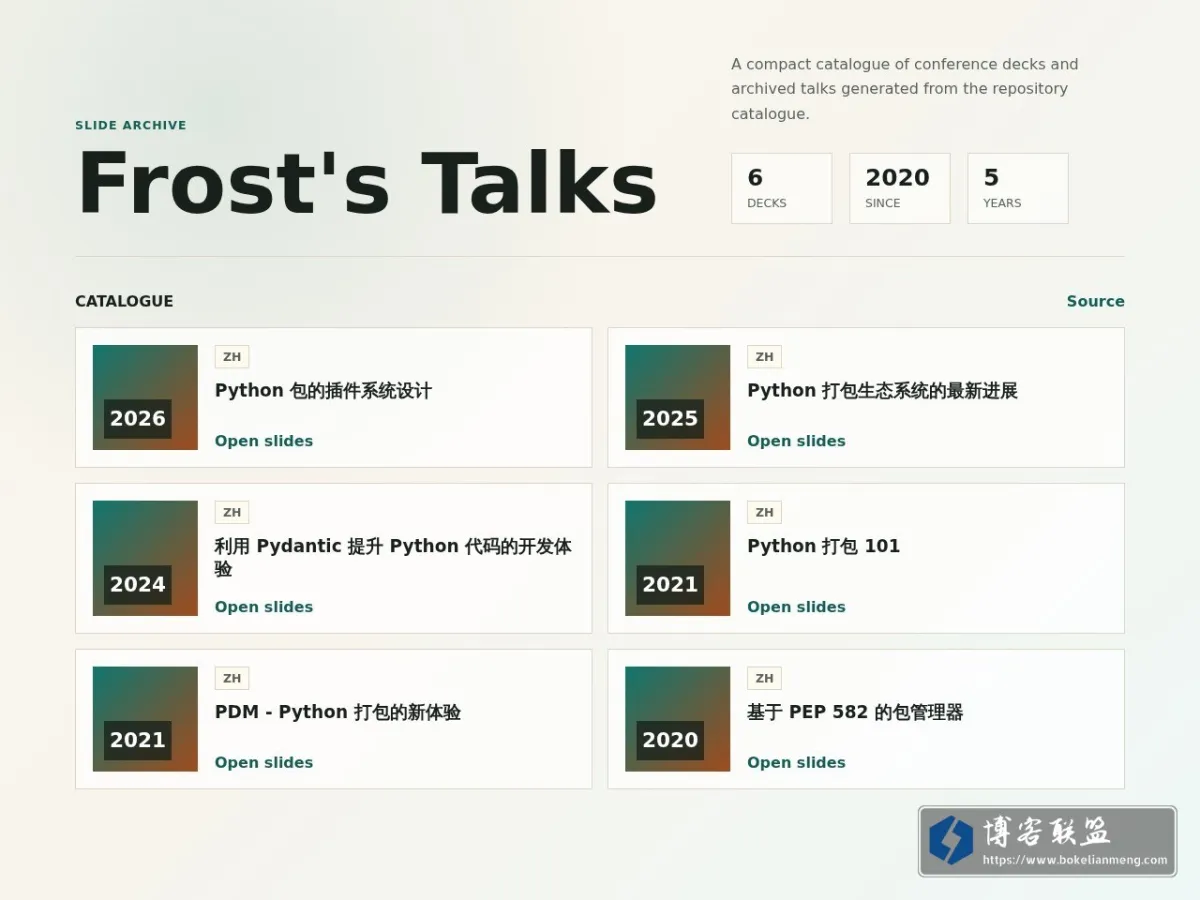Click the 2024 gradient thumbnail
Viewport: 1200px width, 900px height.
point(145,558)
